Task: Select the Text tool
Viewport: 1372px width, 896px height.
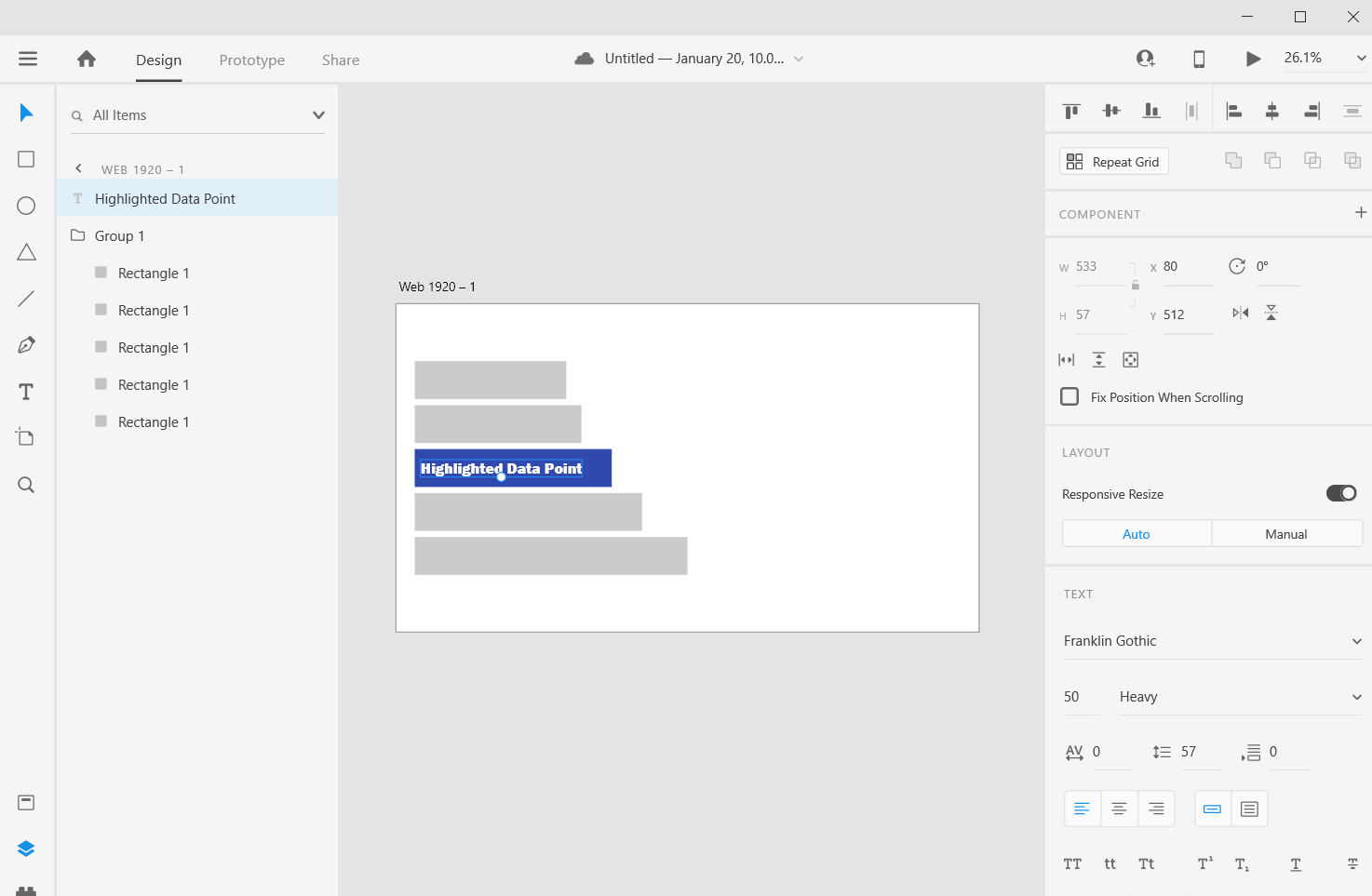Action: tap(26, 391)
